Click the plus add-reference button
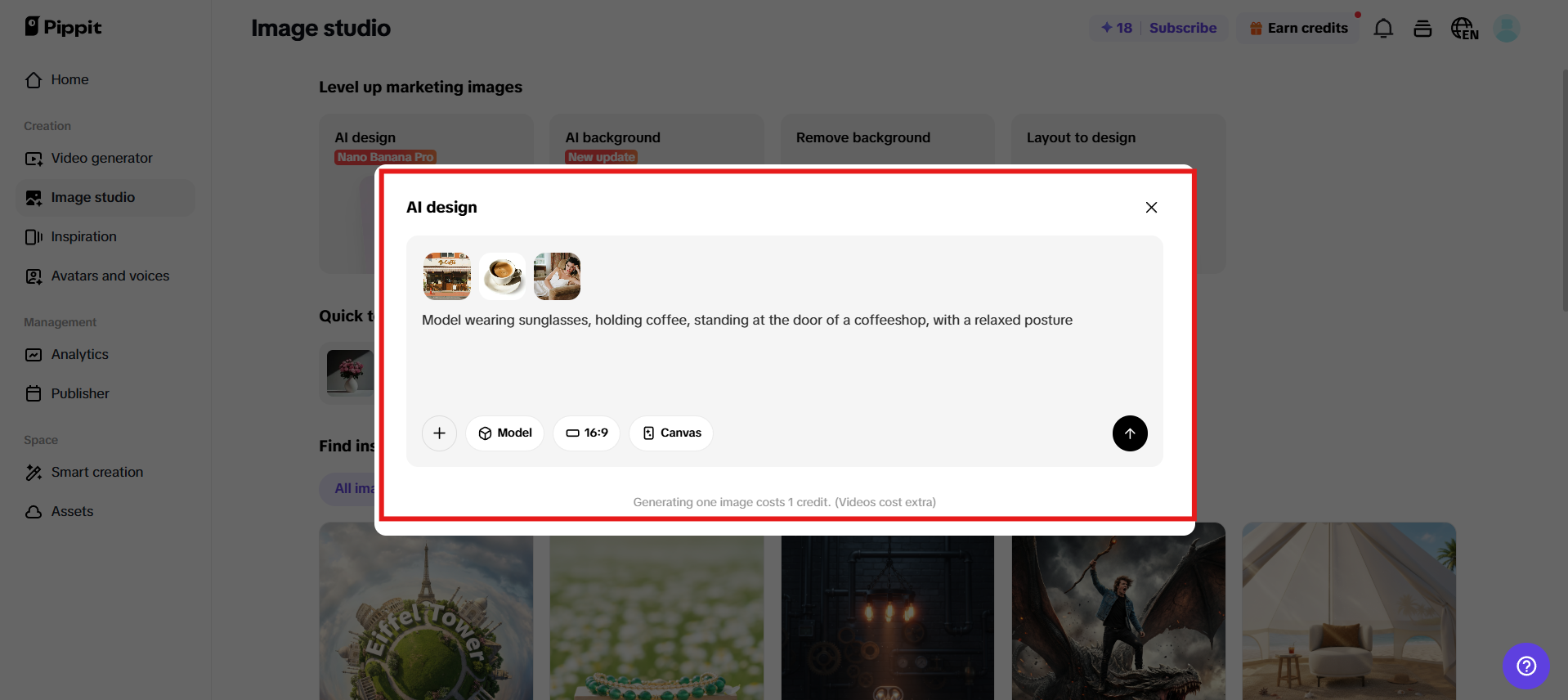 439,433
